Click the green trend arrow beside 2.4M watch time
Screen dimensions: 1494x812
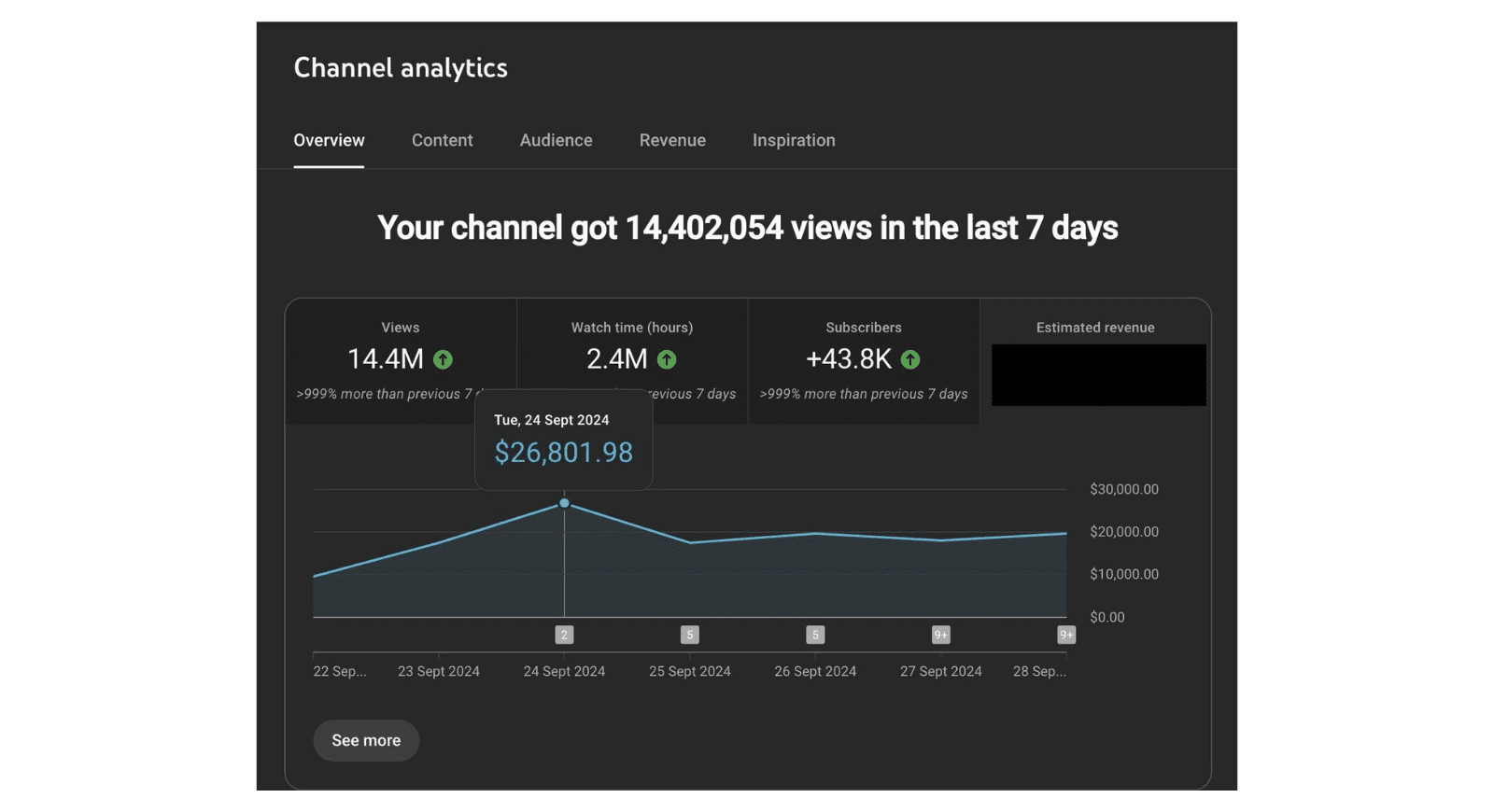coord(667,359)
